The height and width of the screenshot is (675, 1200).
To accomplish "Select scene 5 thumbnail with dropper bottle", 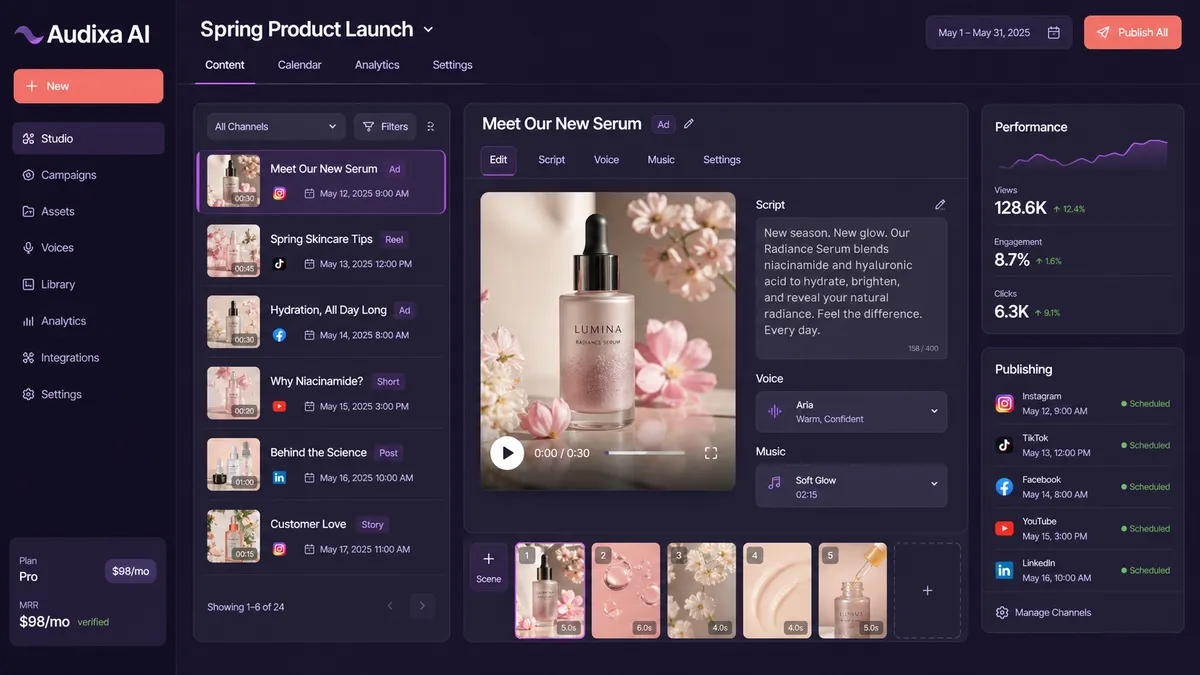I will (x=853, y=590).
